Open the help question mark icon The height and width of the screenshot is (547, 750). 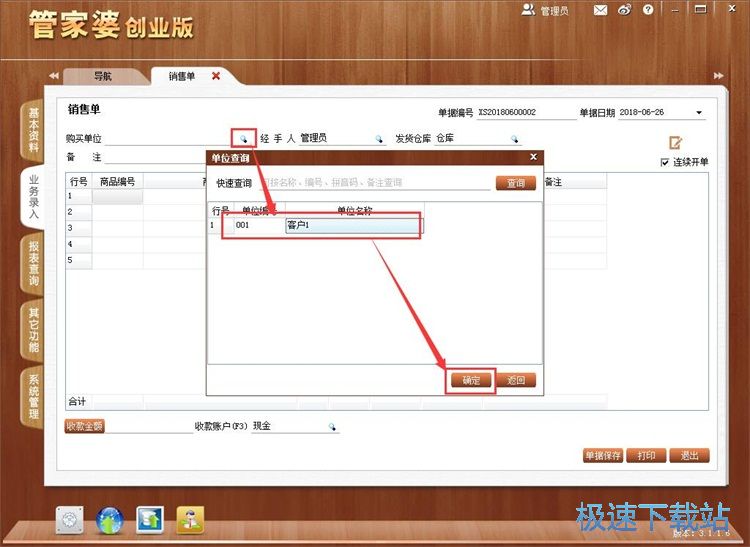click(x=648, y=10)
